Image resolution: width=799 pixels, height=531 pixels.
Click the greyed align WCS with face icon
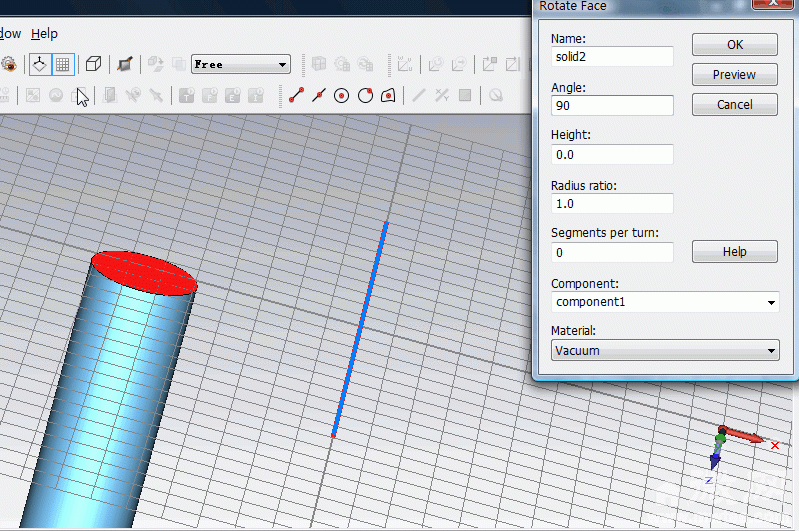coord(489,64)
